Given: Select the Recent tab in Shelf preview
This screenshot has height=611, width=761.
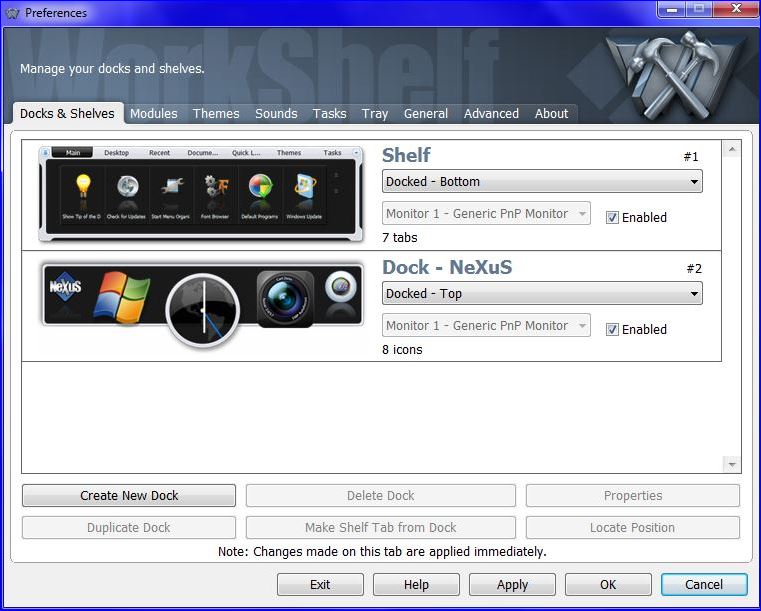Looking at the screenshot, I should click(x=159, y=152).
